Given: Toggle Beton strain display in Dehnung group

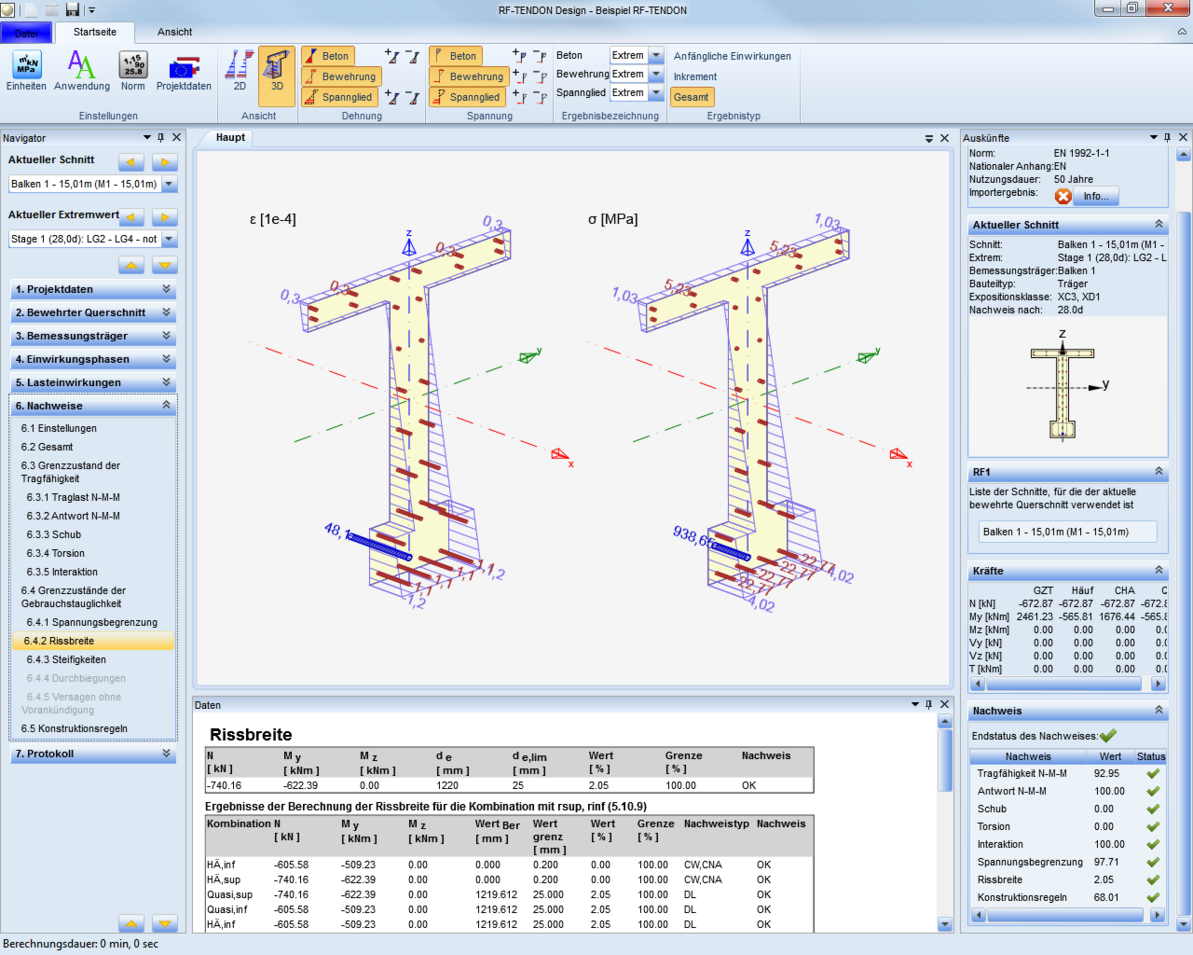Looking at the screenshot, I should (328, 56).
